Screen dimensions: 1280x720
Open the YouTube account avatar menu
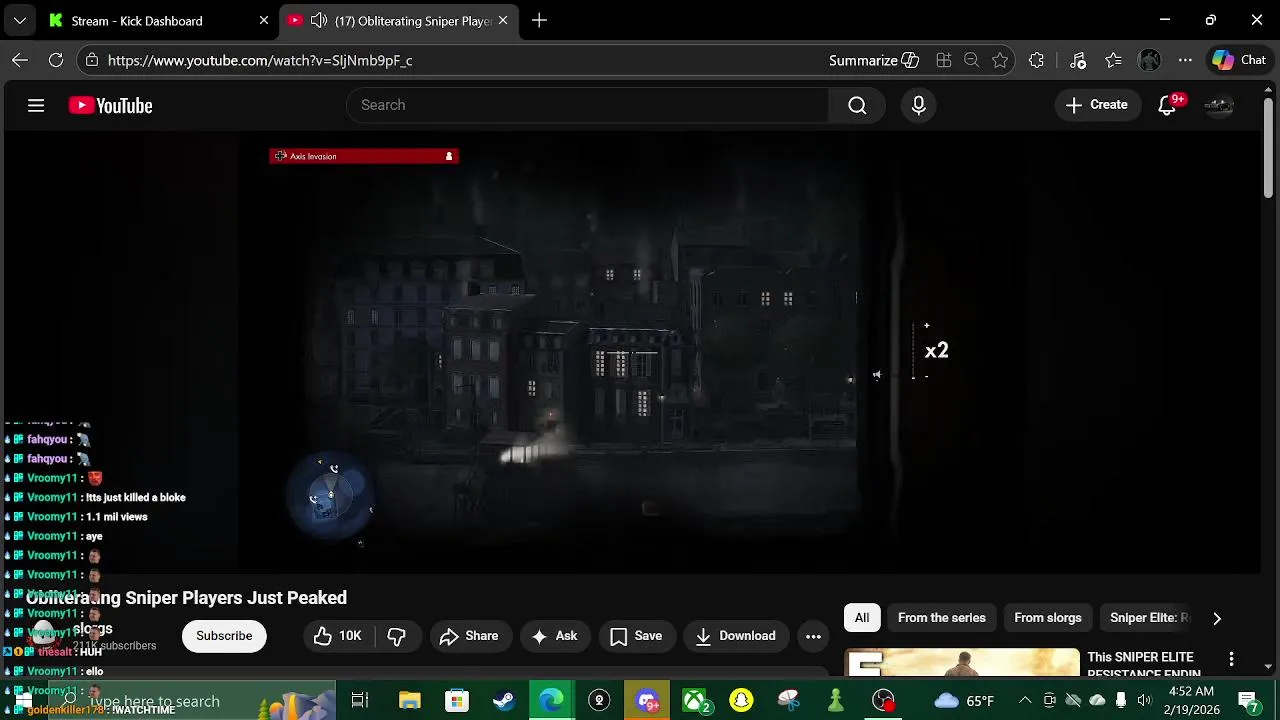point(1219,105)
